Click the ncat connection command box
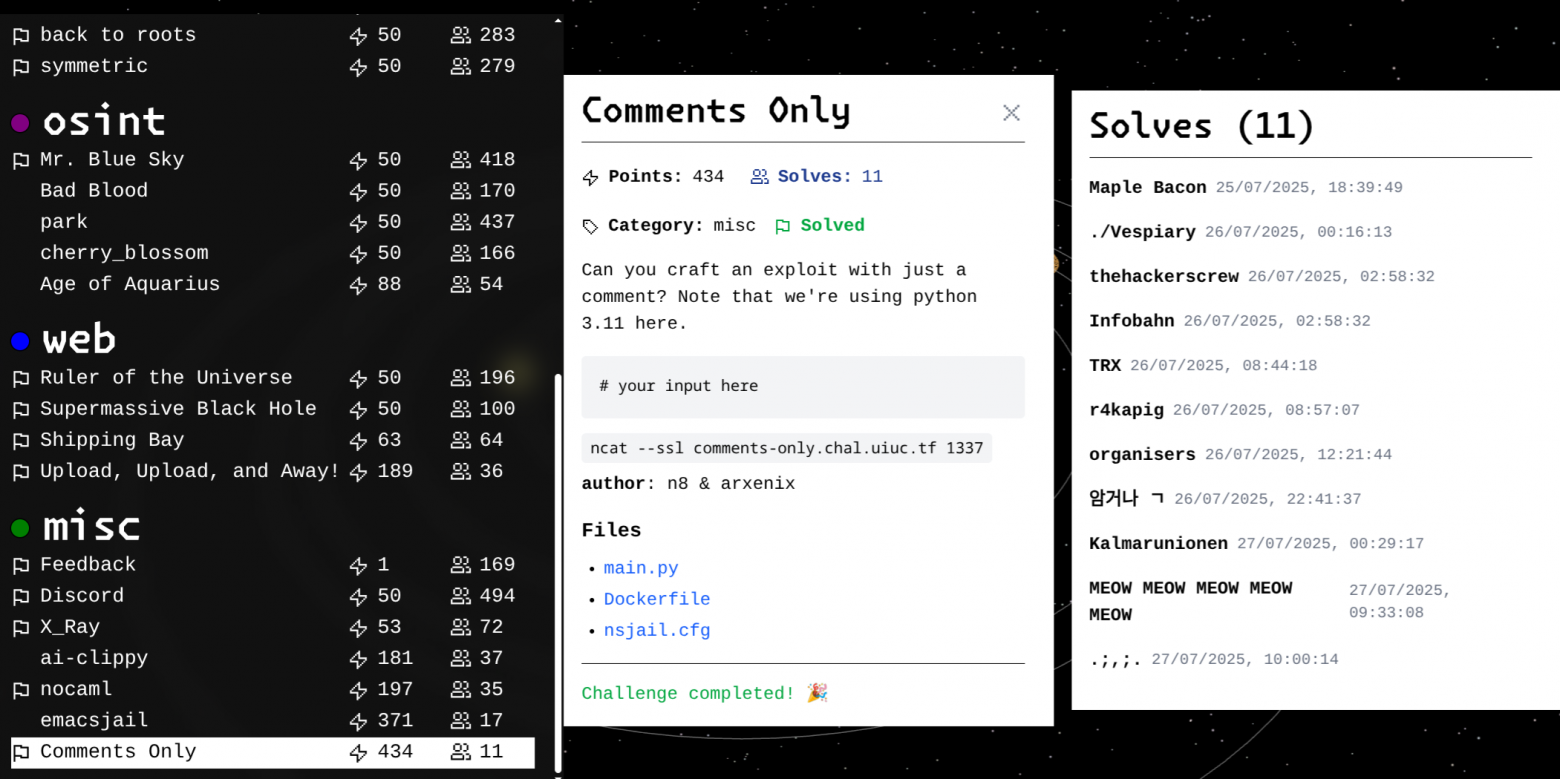 point(786,448)
